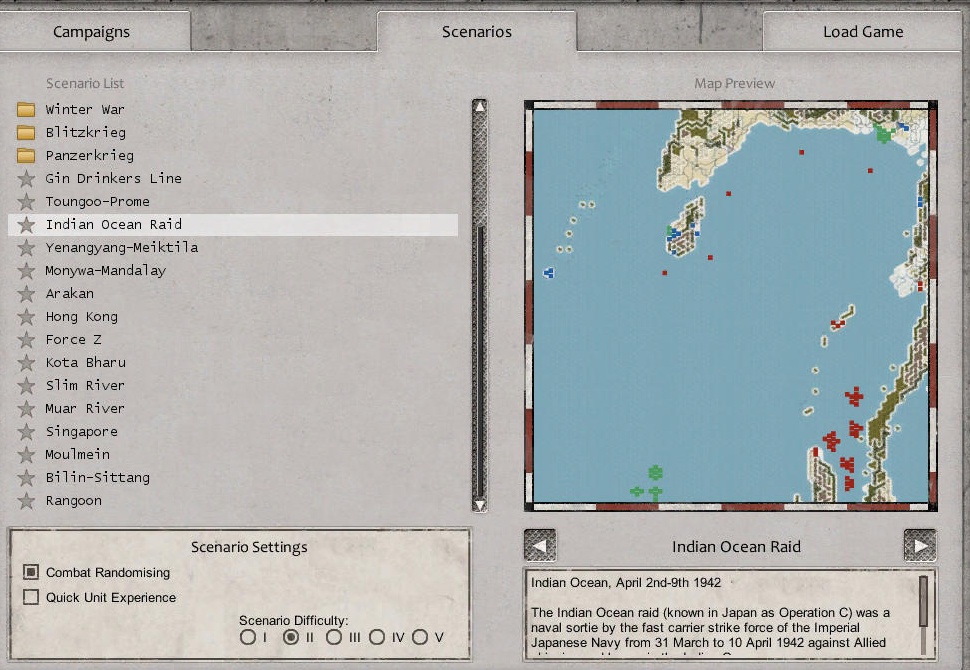
Task: Open the Panzerkrieg folder icon
Action: [26, 156]
